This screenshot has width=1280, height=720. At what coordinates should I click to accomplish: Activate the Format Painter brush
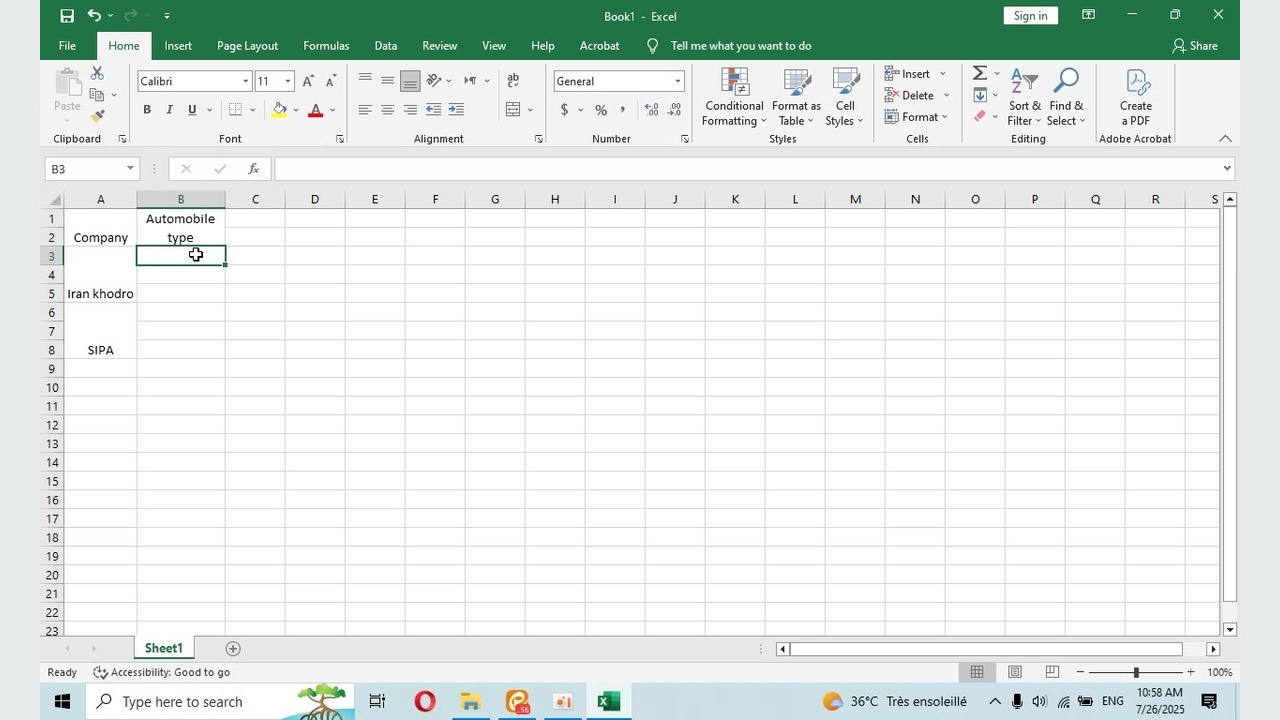97,116
